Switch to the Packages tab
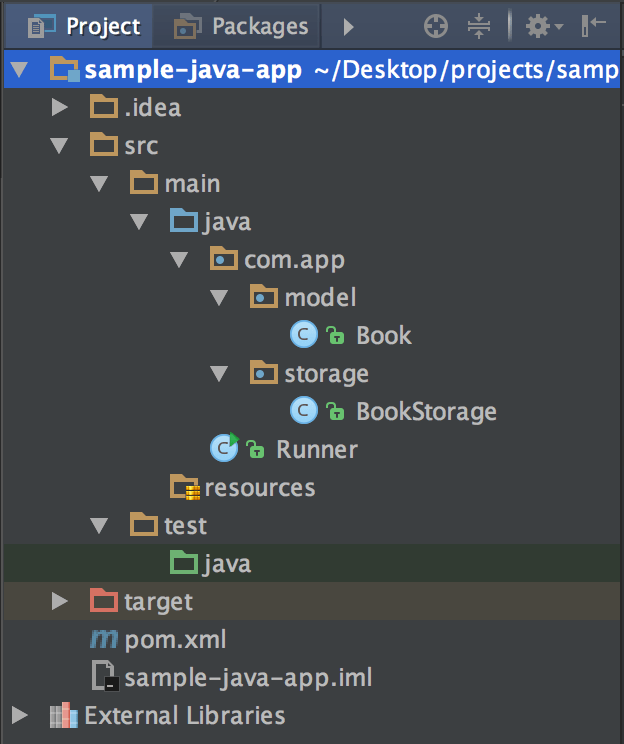This screenshot has height=744, width=624. pos(236,26)
